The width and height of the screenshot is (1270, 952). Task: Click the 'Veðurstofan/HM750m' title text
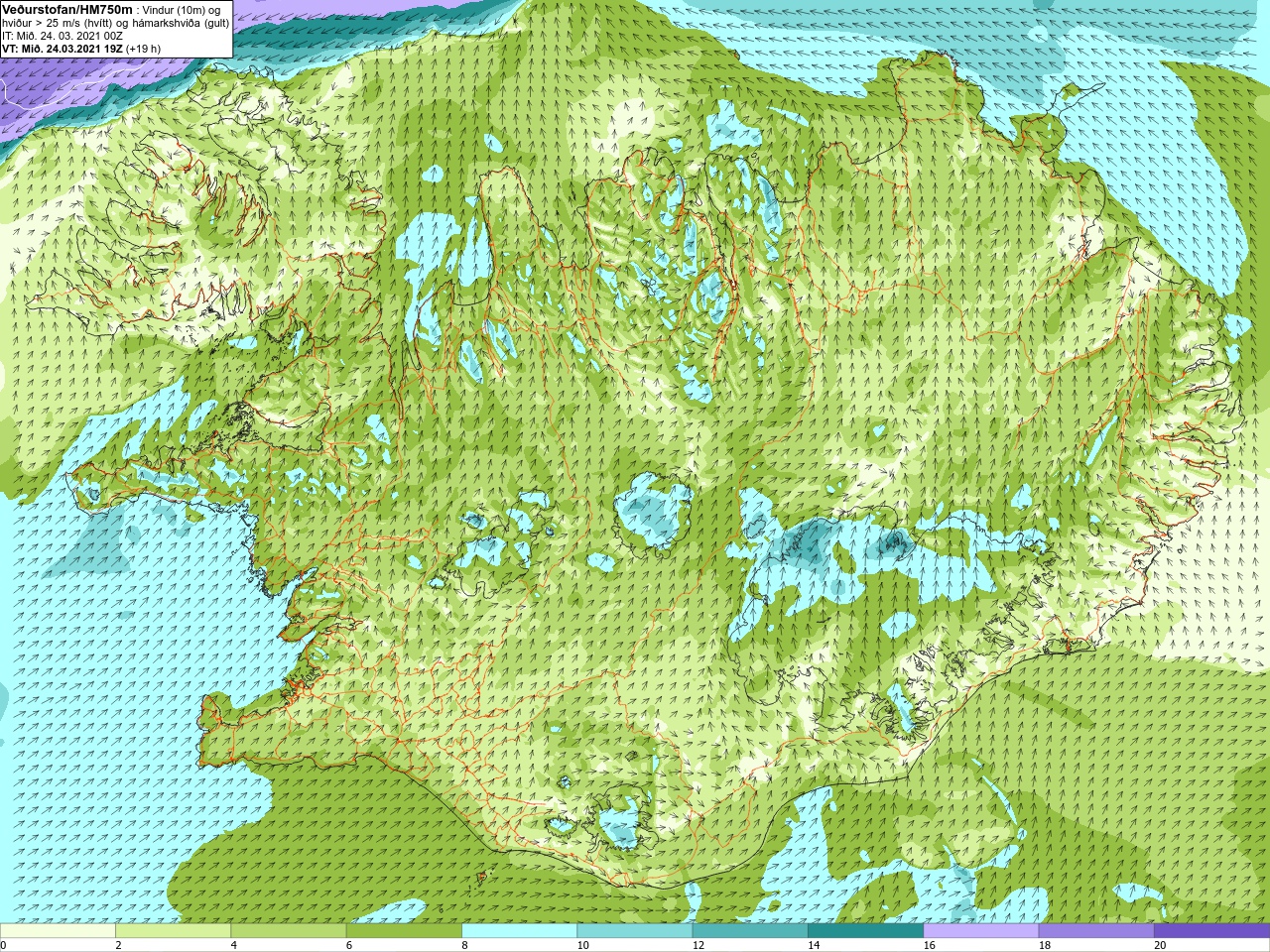67,9
